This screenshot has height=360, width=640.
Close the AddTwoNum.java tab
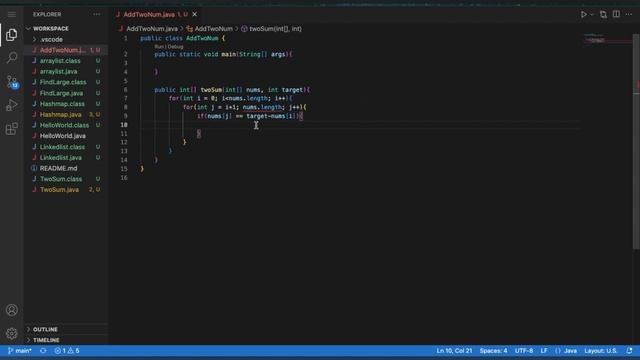[195, 14]
